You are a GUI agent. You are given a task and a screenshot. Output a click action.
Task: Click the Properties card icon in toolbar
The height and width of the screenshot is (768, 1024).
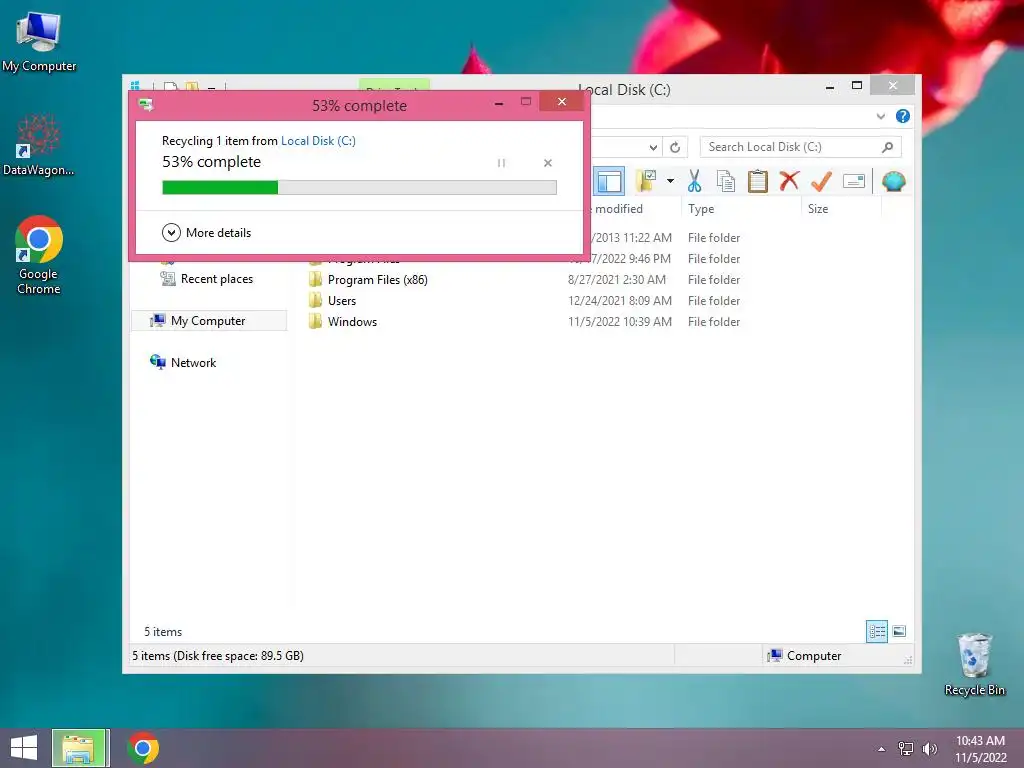click(854, 181)
